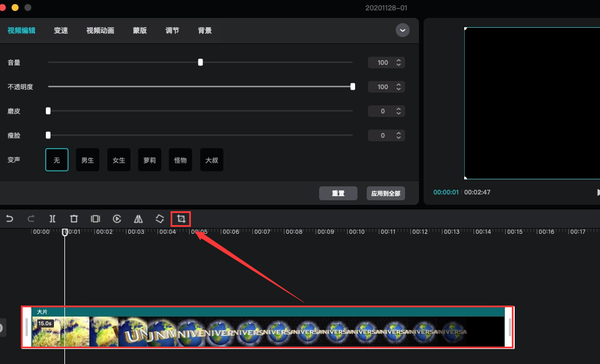Click the 大片 clip title label

(x=42, y=312)
